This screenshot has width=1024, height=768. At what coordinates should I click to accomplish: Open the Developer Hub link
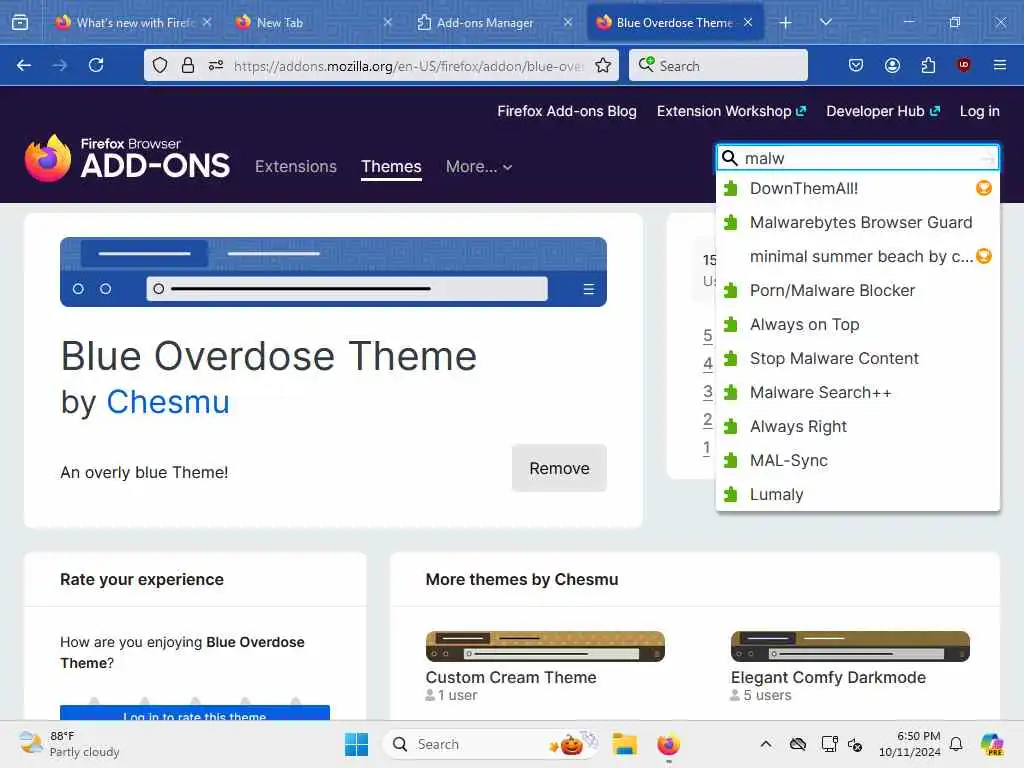pyautogui.click(x=883, y=111)
